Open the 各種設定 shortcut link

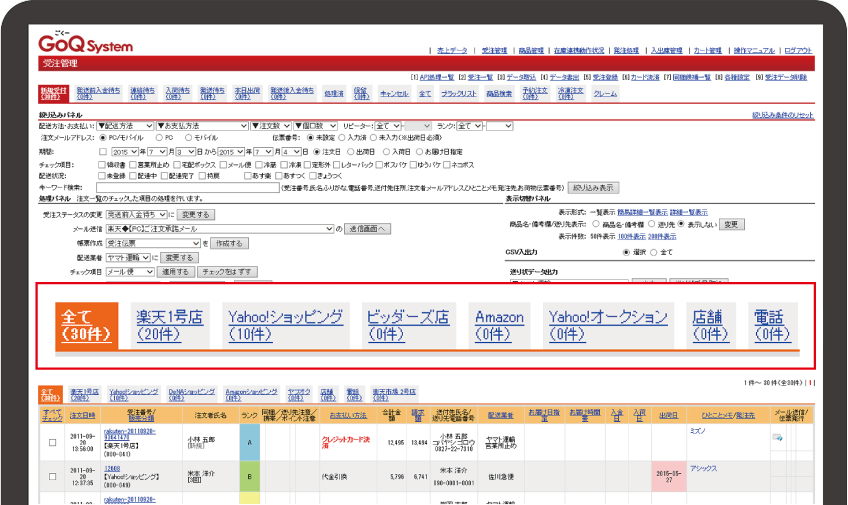click(737, 77)
